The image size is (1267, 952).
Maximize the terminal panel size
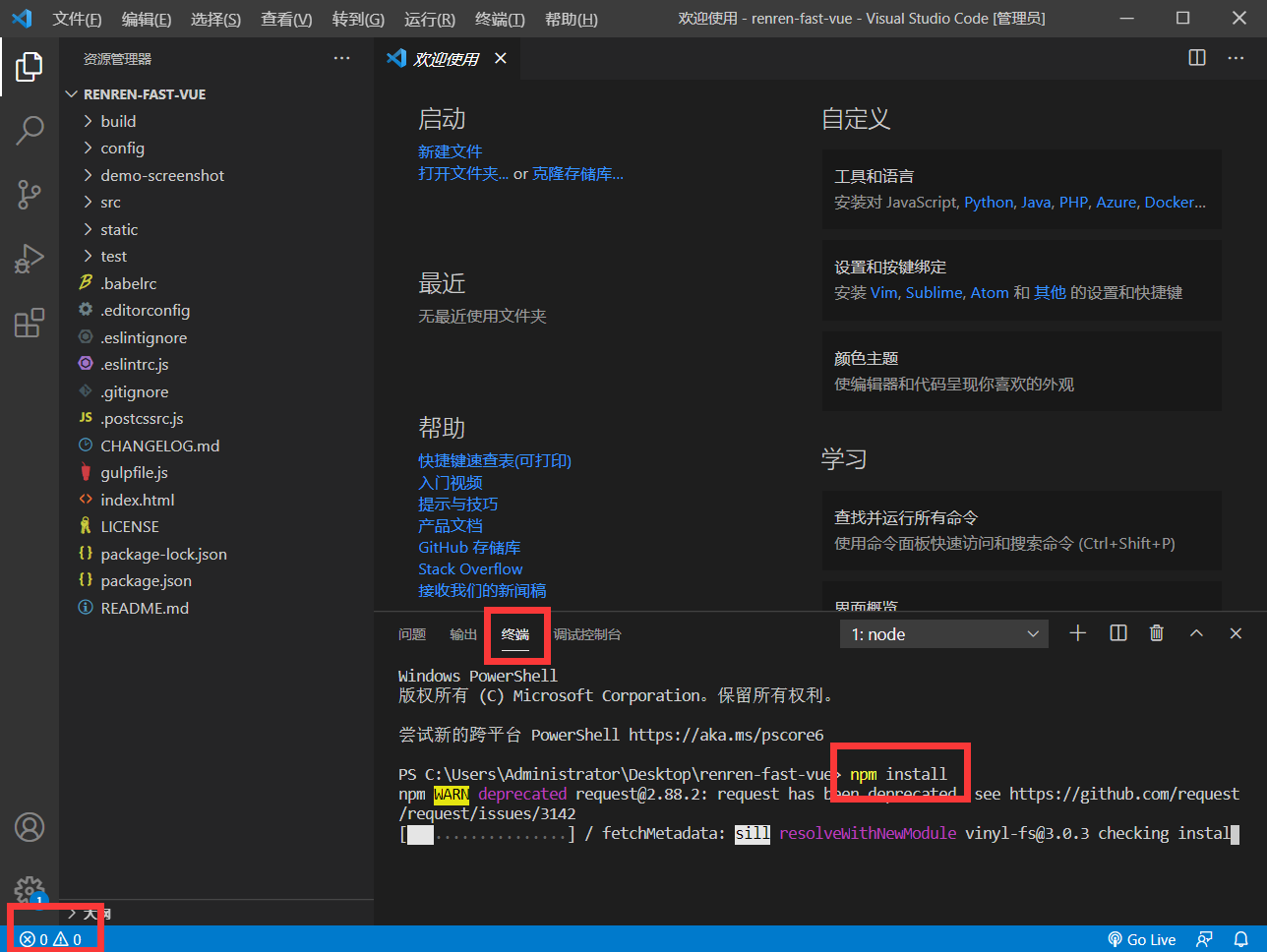[x=1196, y=633]
